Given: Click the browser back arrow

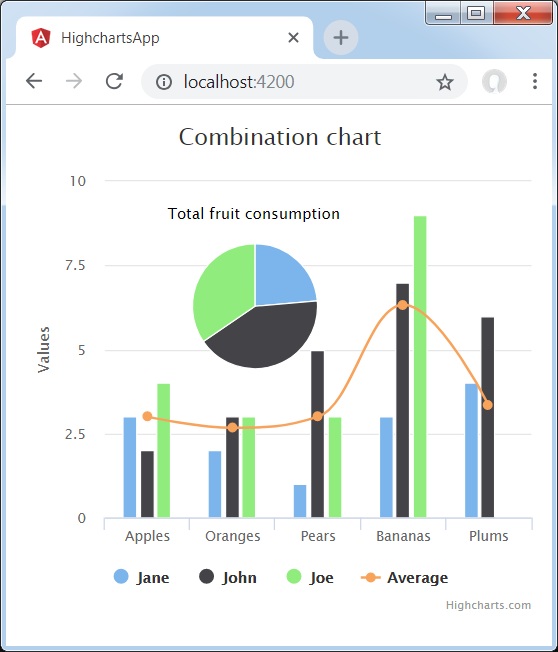Looking at the screenshot, I should pos(34,81).
